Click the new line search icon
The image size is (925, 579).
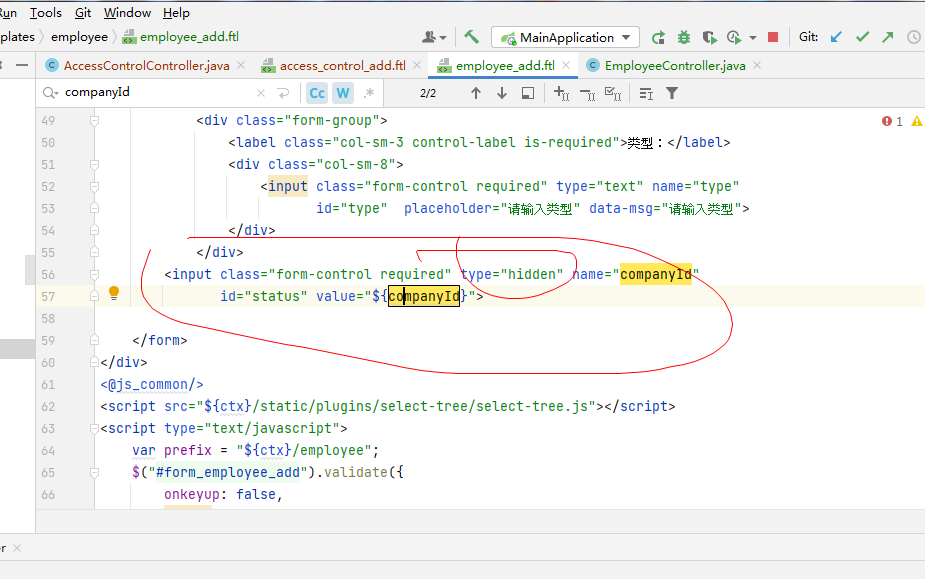283,93
